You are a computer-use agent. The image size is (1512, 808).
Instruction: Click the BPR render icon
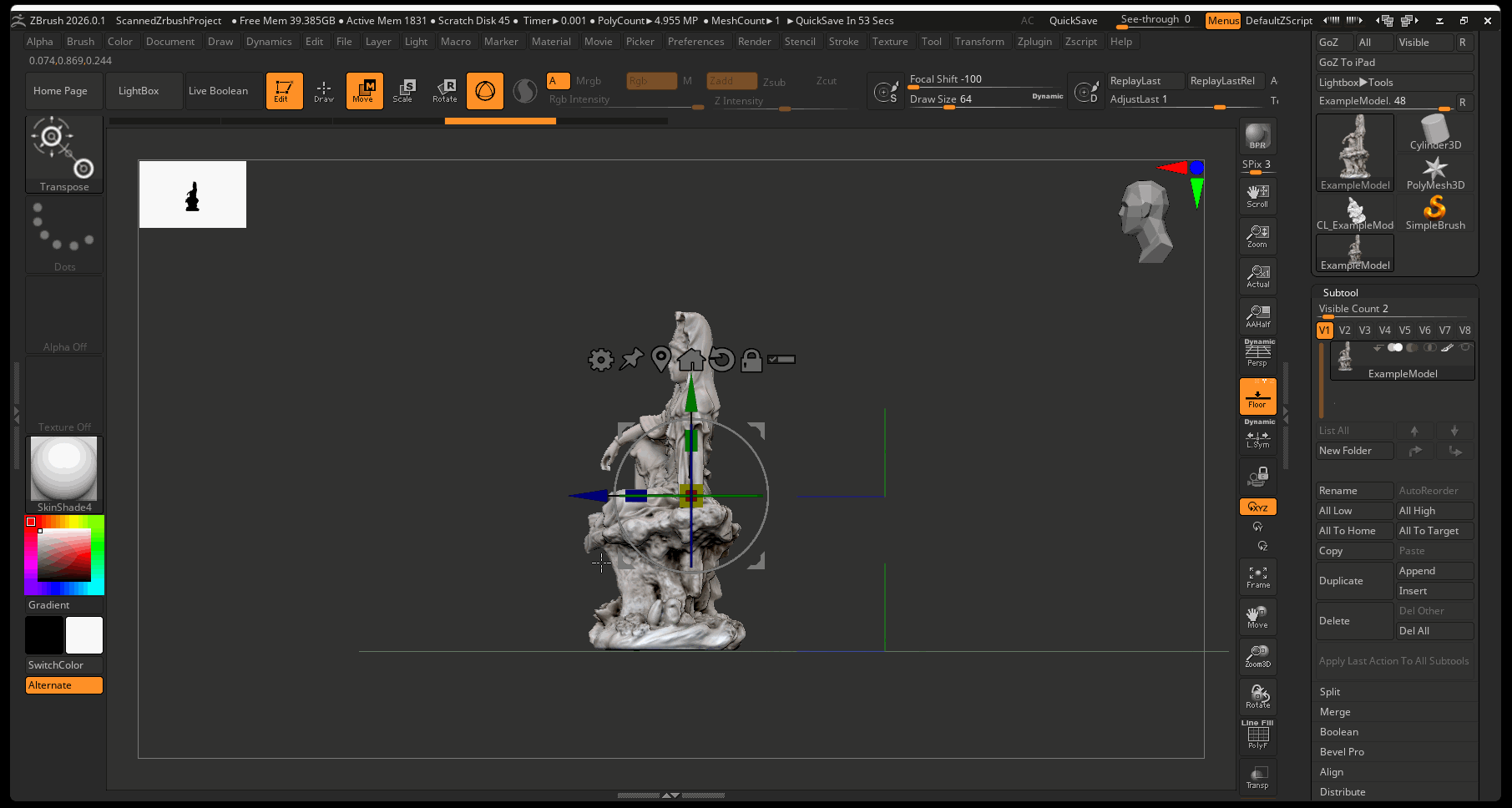pos(1257,136)
